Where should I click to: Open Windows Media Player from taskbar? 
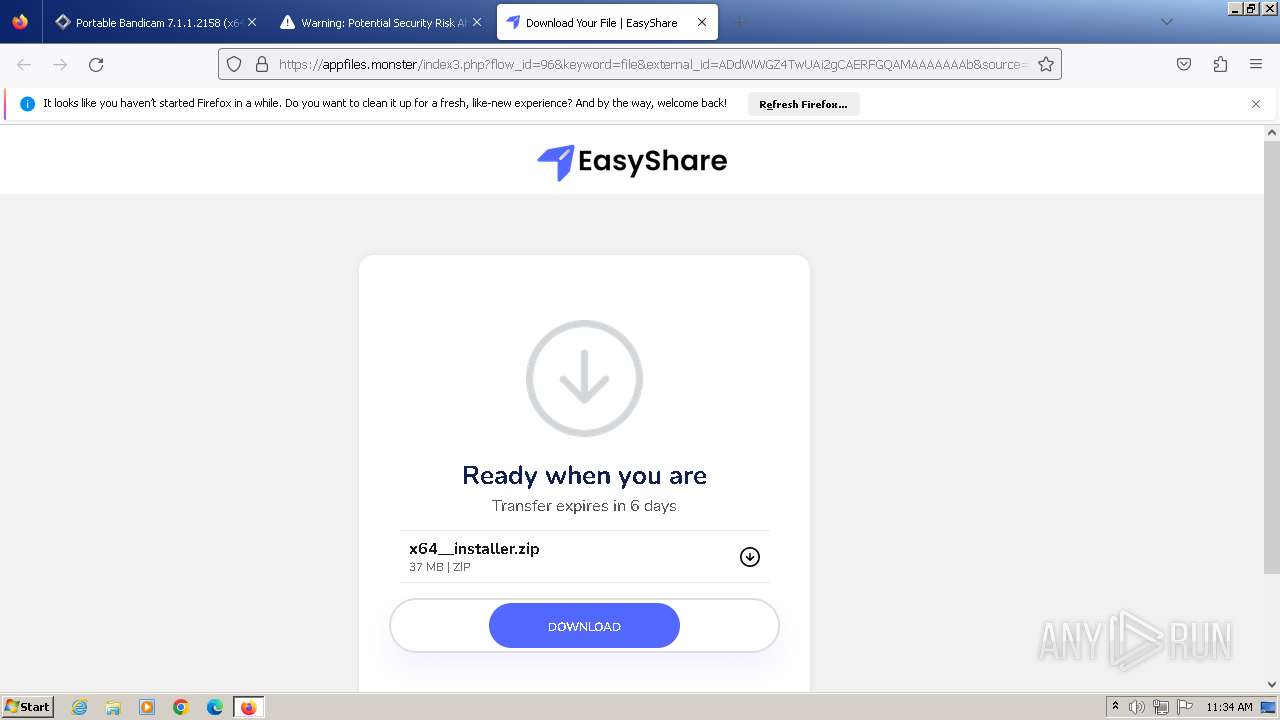pyautogui.click(x=147, y=707)
